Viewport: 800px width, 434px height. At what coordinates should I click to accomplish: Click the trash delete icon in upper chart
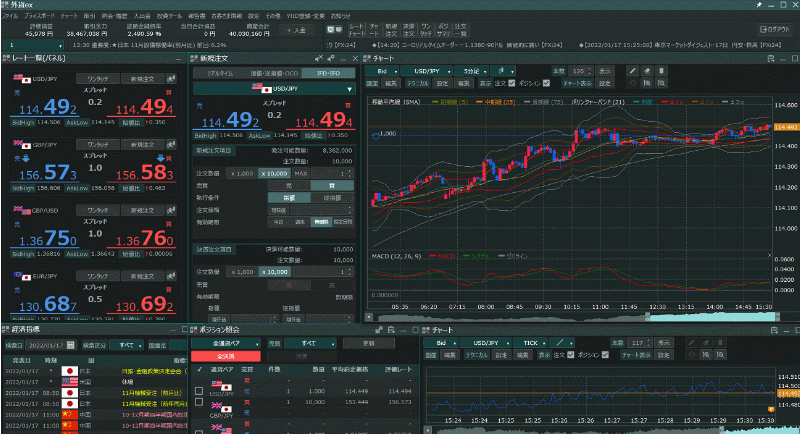click(x=663, y=72)
